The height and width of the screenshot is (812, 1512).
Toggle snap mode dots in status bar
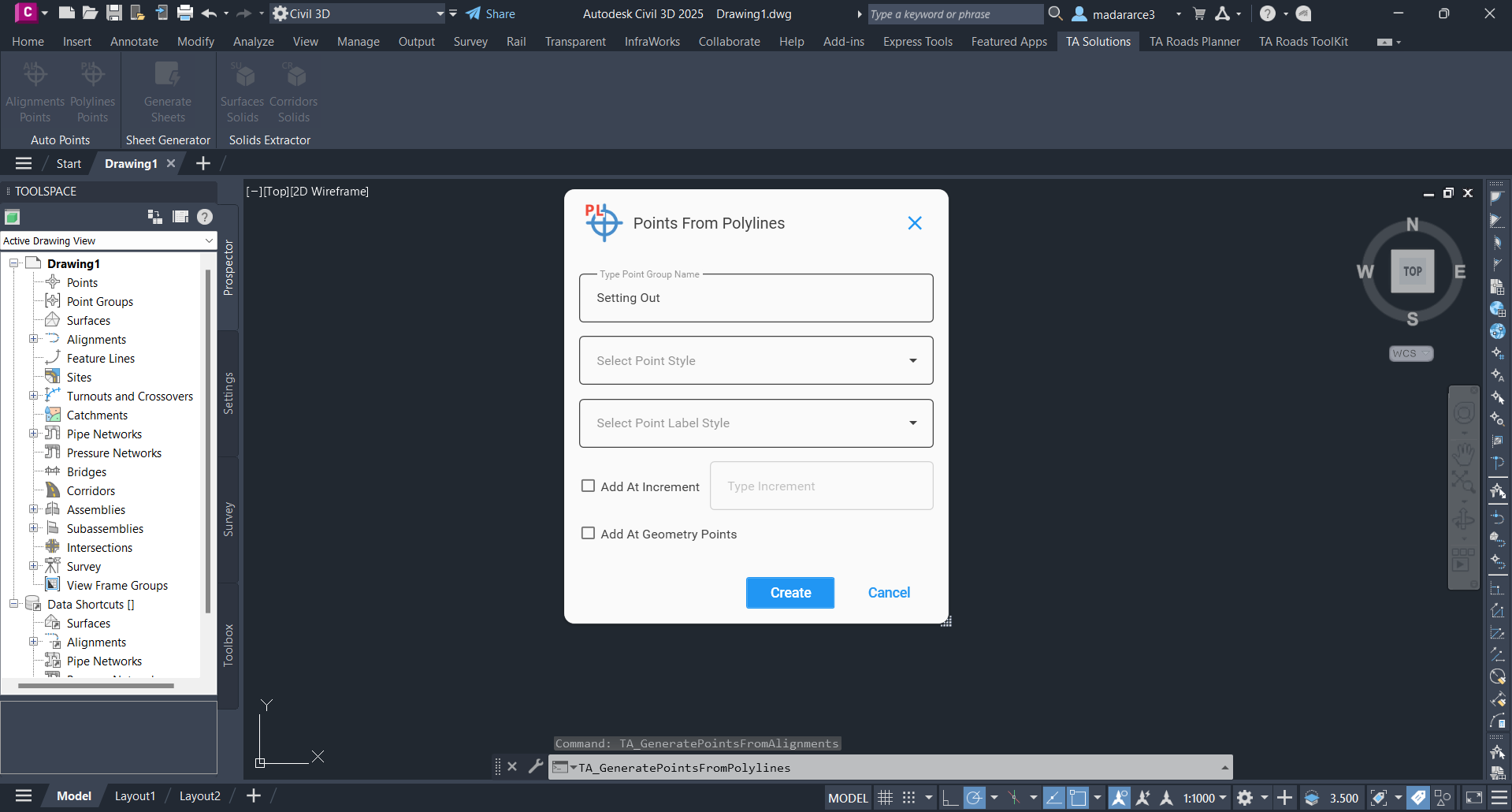pos(908,798)
